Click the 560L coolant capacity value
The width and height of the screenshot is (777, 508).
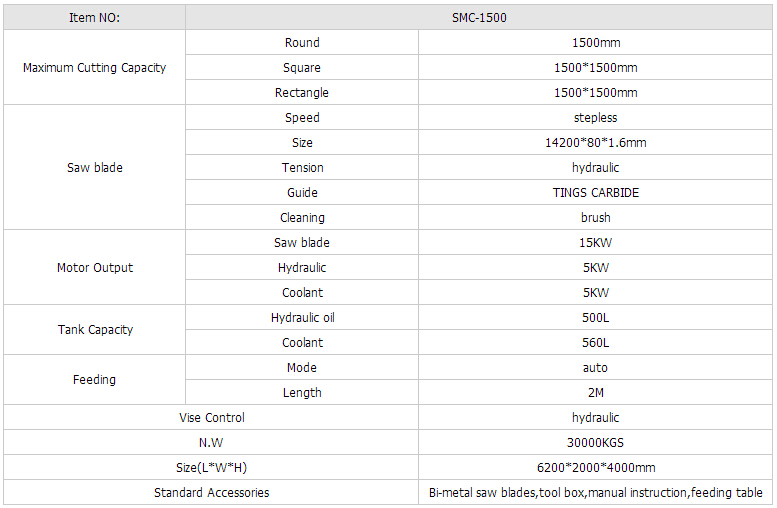tap(595, 343)
